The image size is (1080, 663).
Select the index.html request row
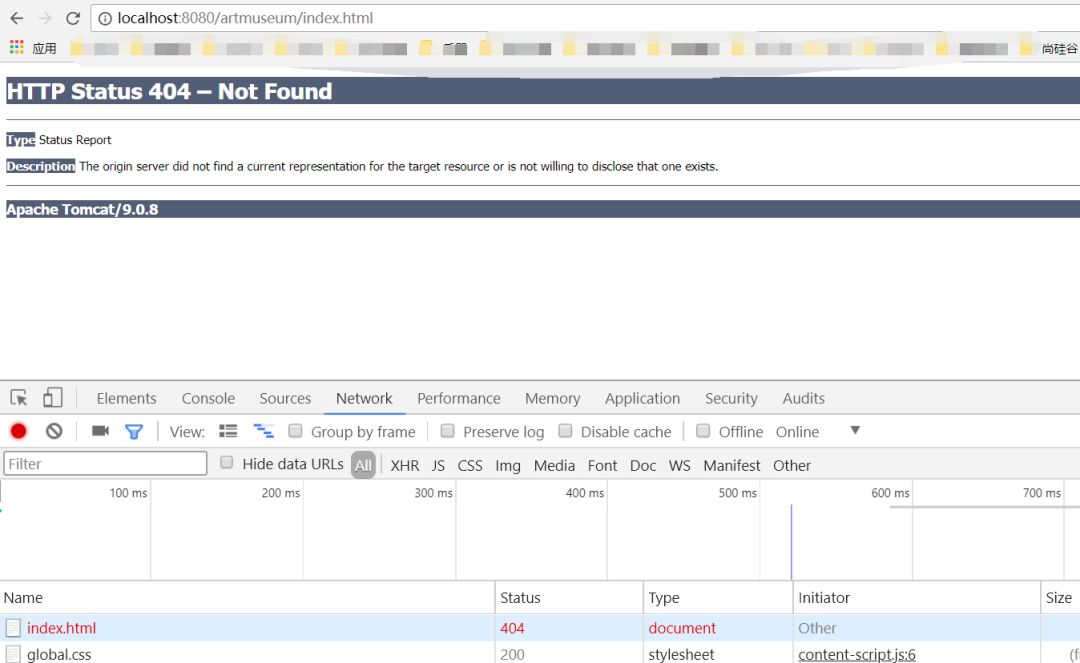pyautogui.click(x=540, y=628)
